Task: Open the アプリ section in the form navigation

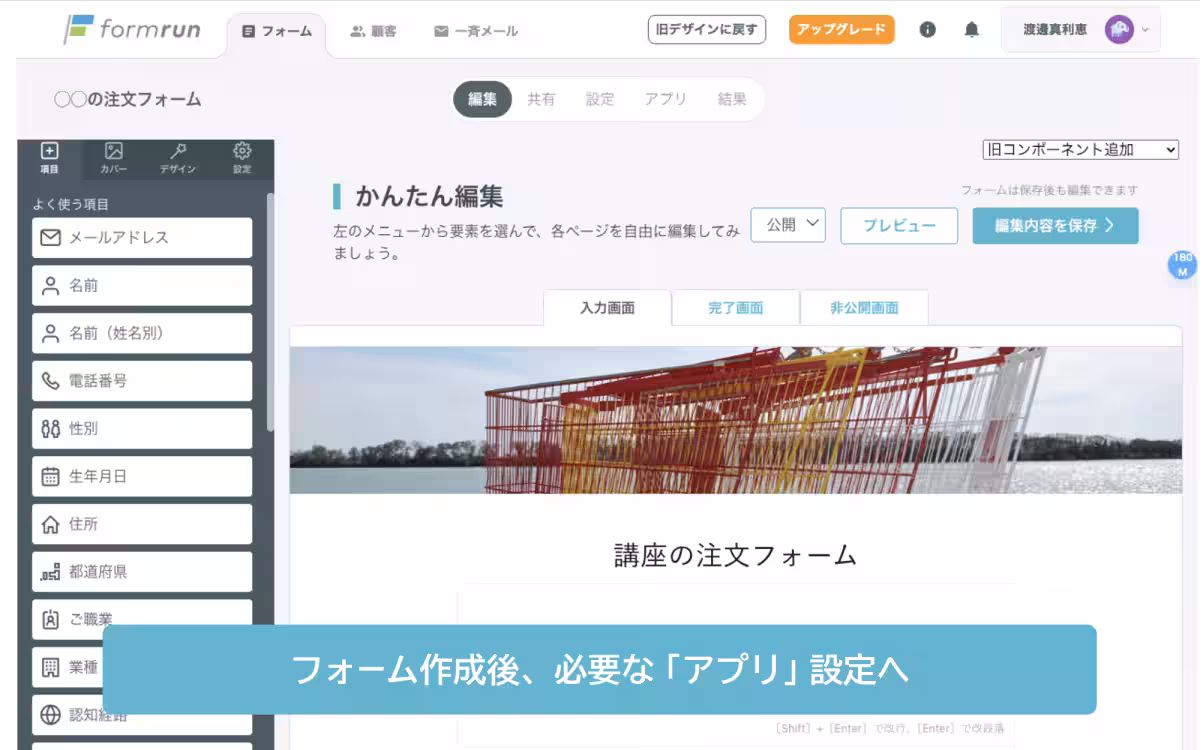Action: pos(664,99)
